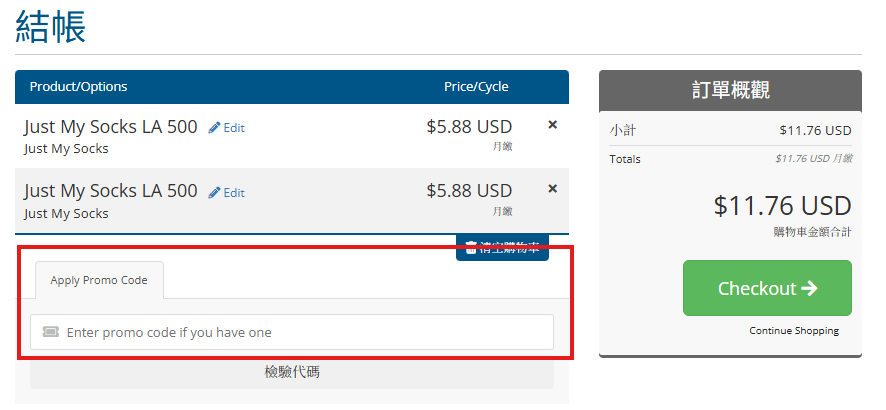This screenshot has width=886, height=410.
Task: Click the ticket icon in promo field
Action: [x=51, y=332]
